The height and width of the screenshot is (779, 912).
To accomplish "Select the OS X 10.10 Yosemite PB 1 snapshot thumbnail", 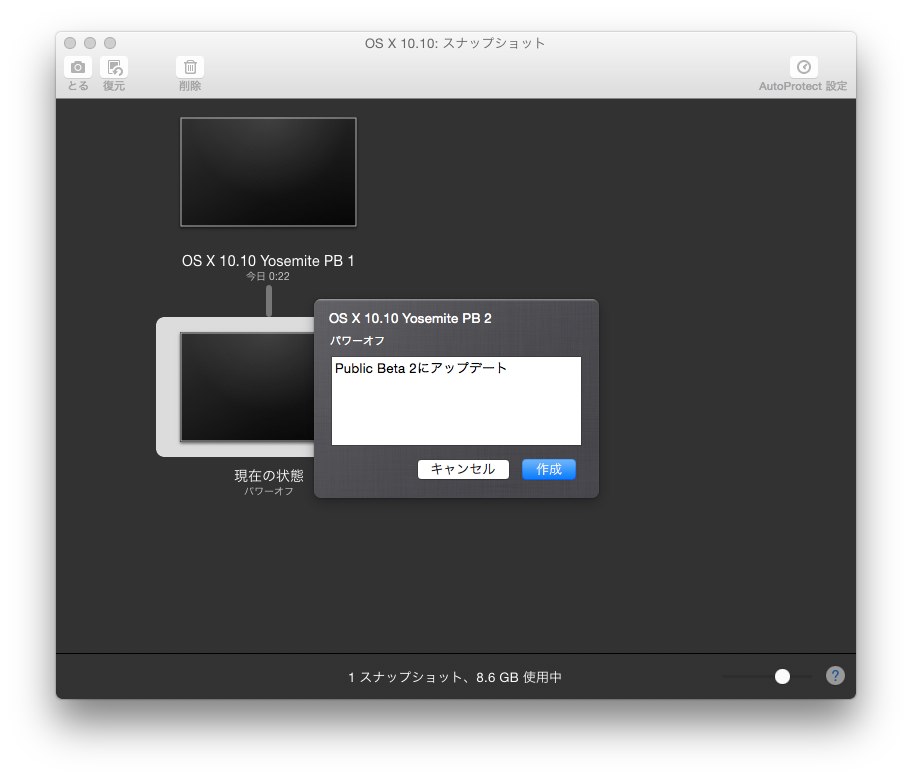I will click(x=268, y=172).
